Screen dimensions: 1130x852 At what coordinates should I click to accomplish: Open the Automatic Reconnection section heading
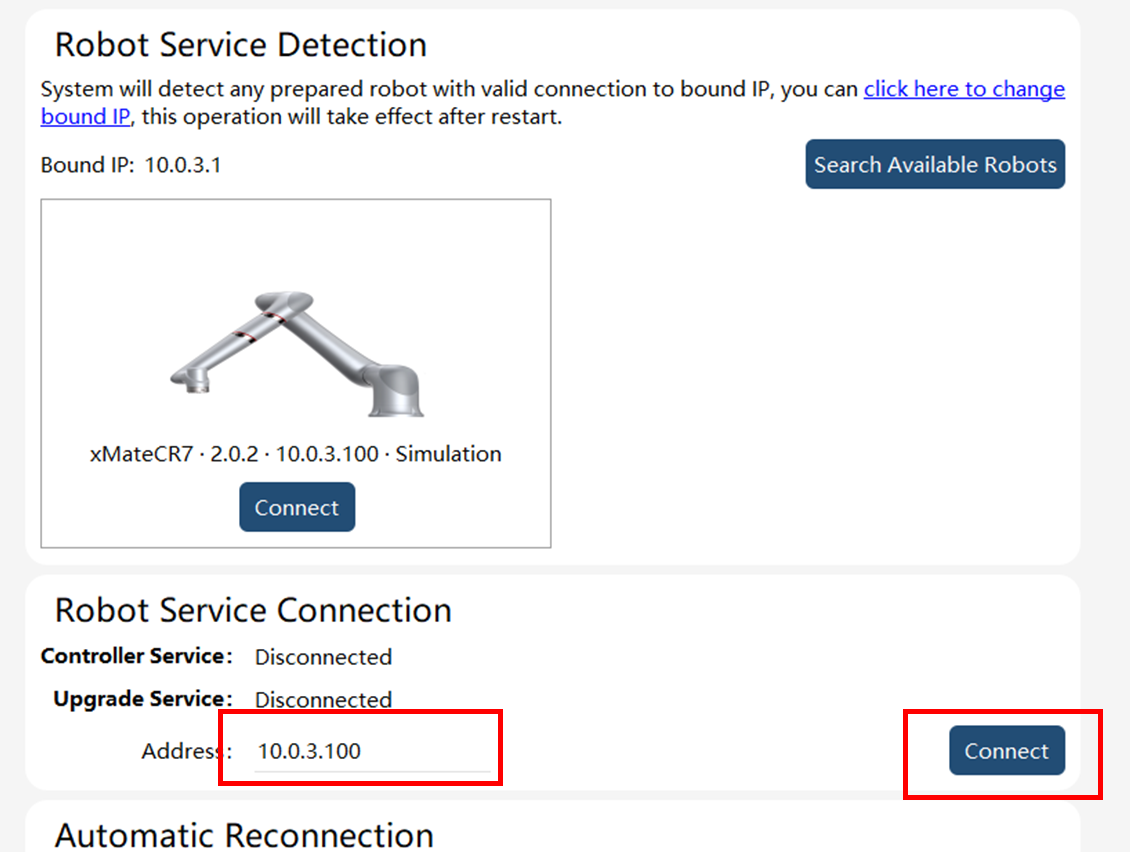click(x=244, y=835)
